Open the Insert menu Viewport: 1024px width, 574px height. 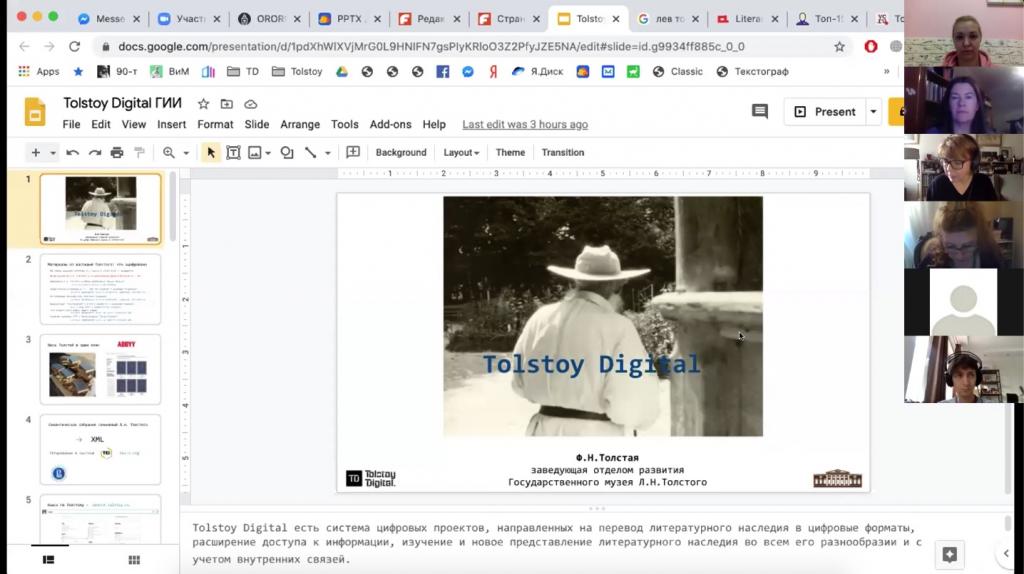click(x=171, y=124)
